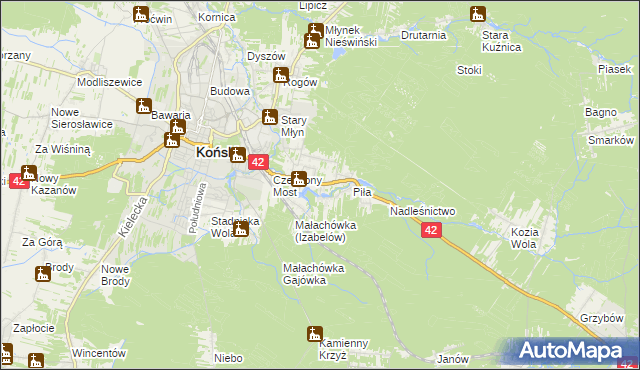Select the Nadleśnictwo label
Image resolution: width=640 pixels, height=370 pixels.
click(x=423, y=211)
